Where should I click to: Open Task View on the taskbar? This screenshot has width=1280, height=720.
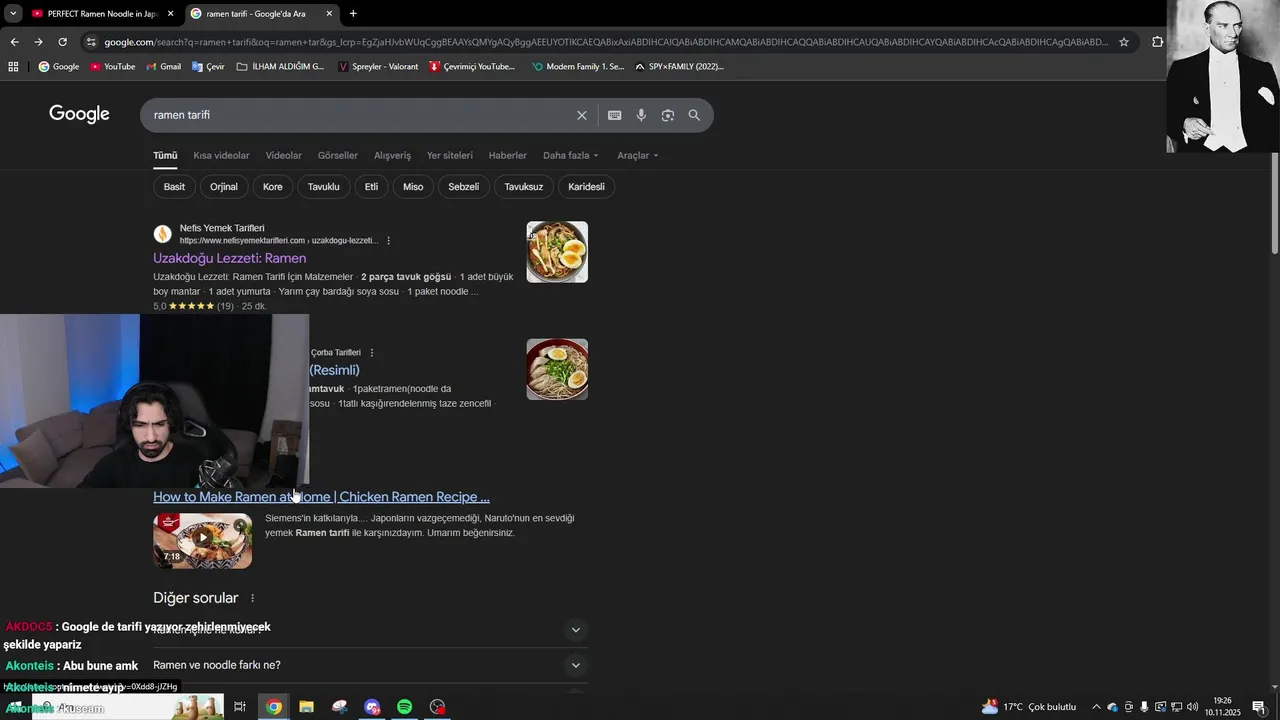coord(240,707)
